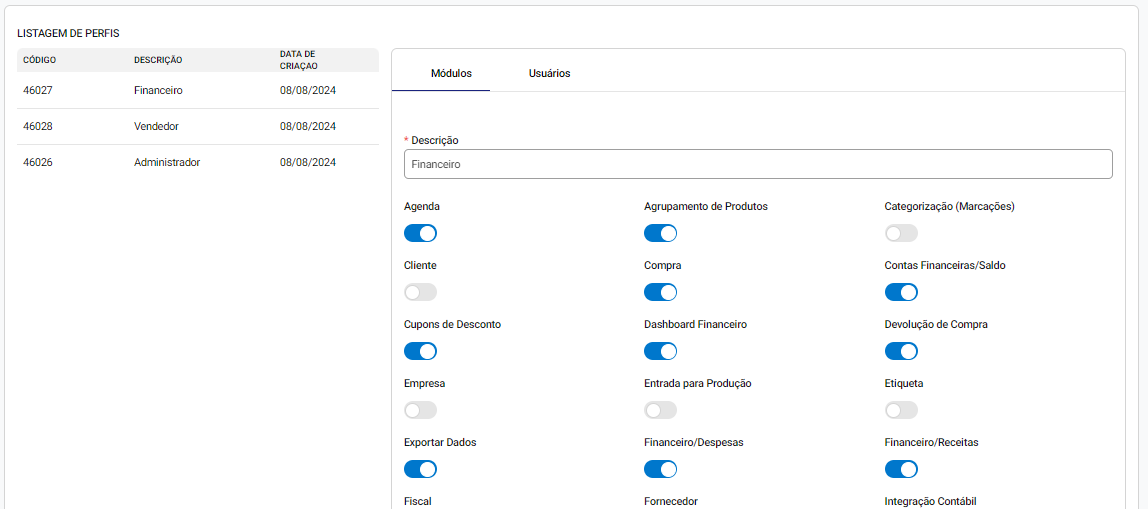The width and height of the screenshot is (1148, 509).
Task: Disable the Financeiro/Receitas toggle
Action: pyautogui.click(x=901, y=469)
